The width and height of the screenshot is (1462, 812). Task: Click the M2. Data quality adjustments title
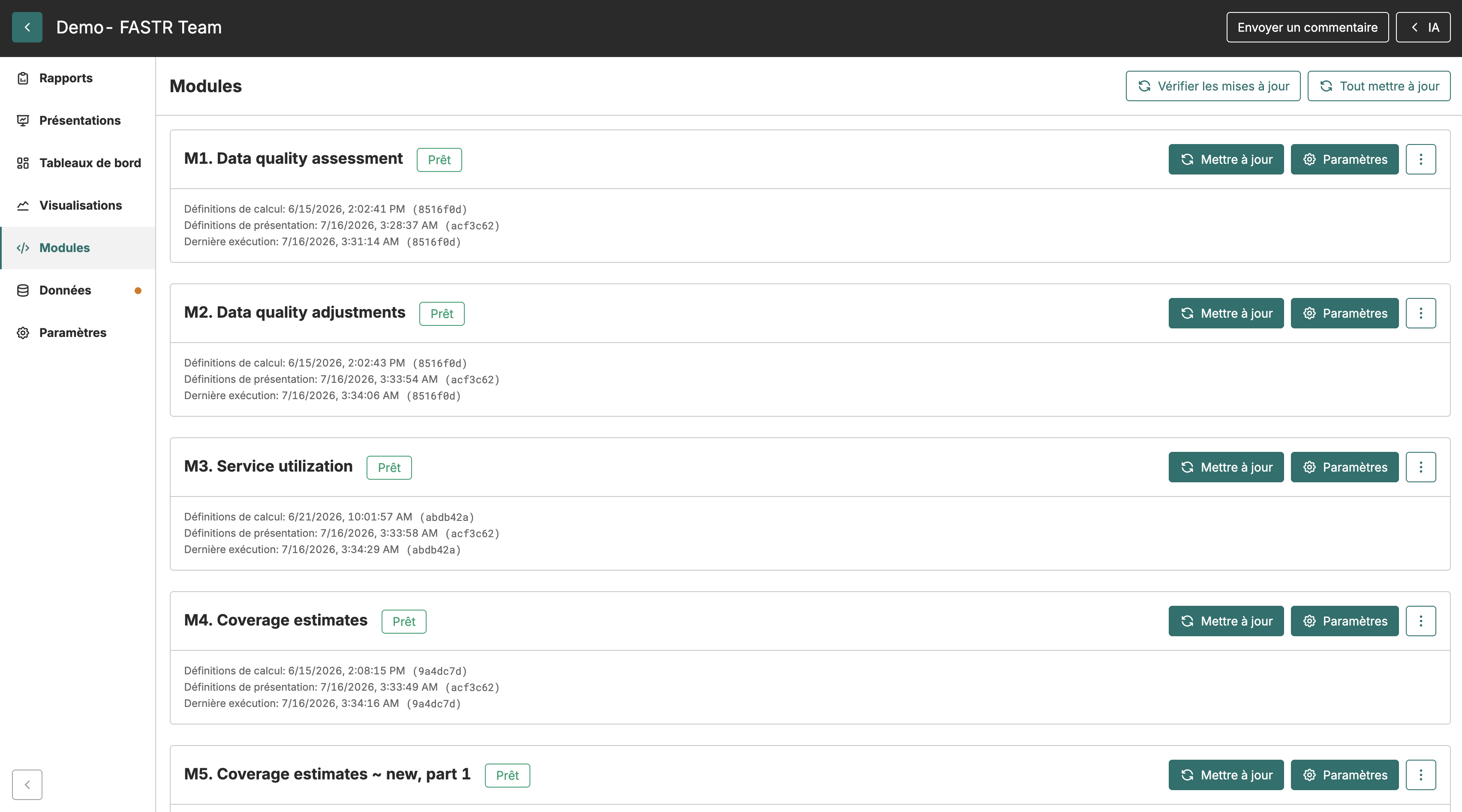point(295,312)
